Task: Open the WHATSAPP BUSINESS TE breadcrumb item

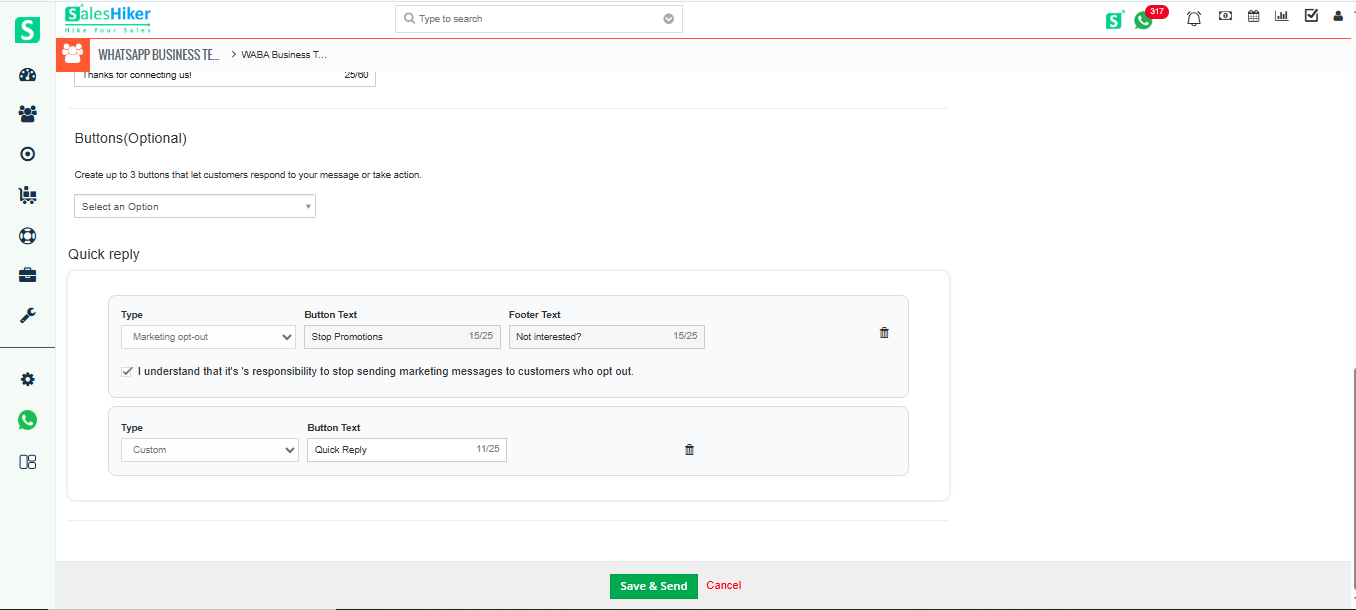Action: coord(158,54)
